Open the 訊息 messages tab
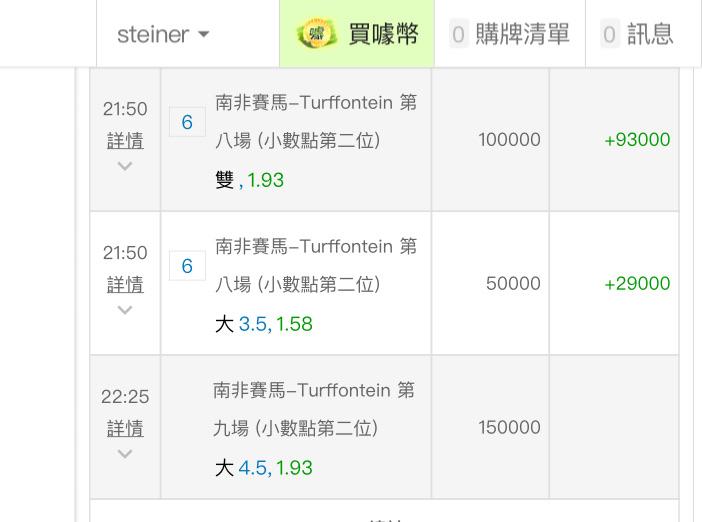 coord(643,34)
